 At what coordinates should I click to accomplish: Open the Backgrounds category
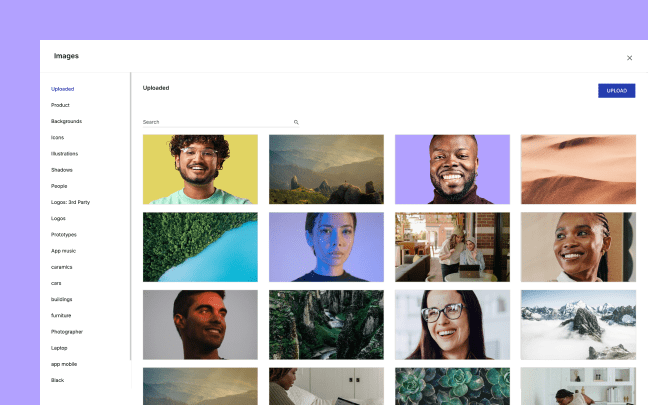67,121
